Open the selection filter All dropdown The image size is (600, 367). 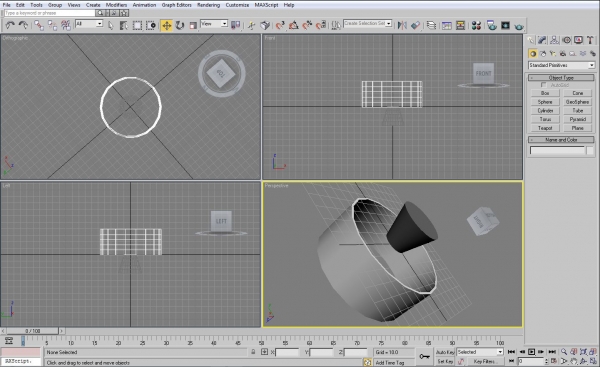pos(89,24)
